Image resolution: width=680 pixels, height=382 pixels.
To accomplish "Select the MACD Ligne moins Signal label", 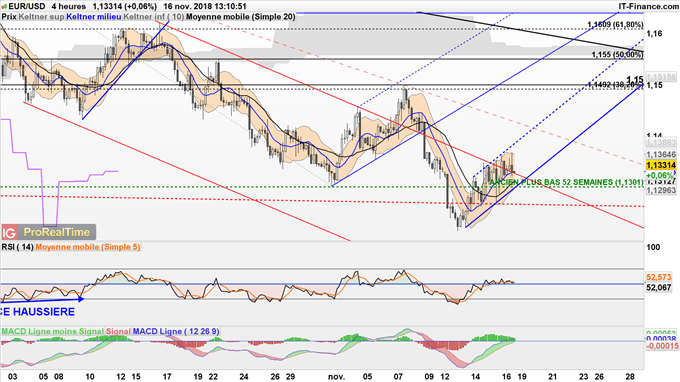I will coord(52,332).
